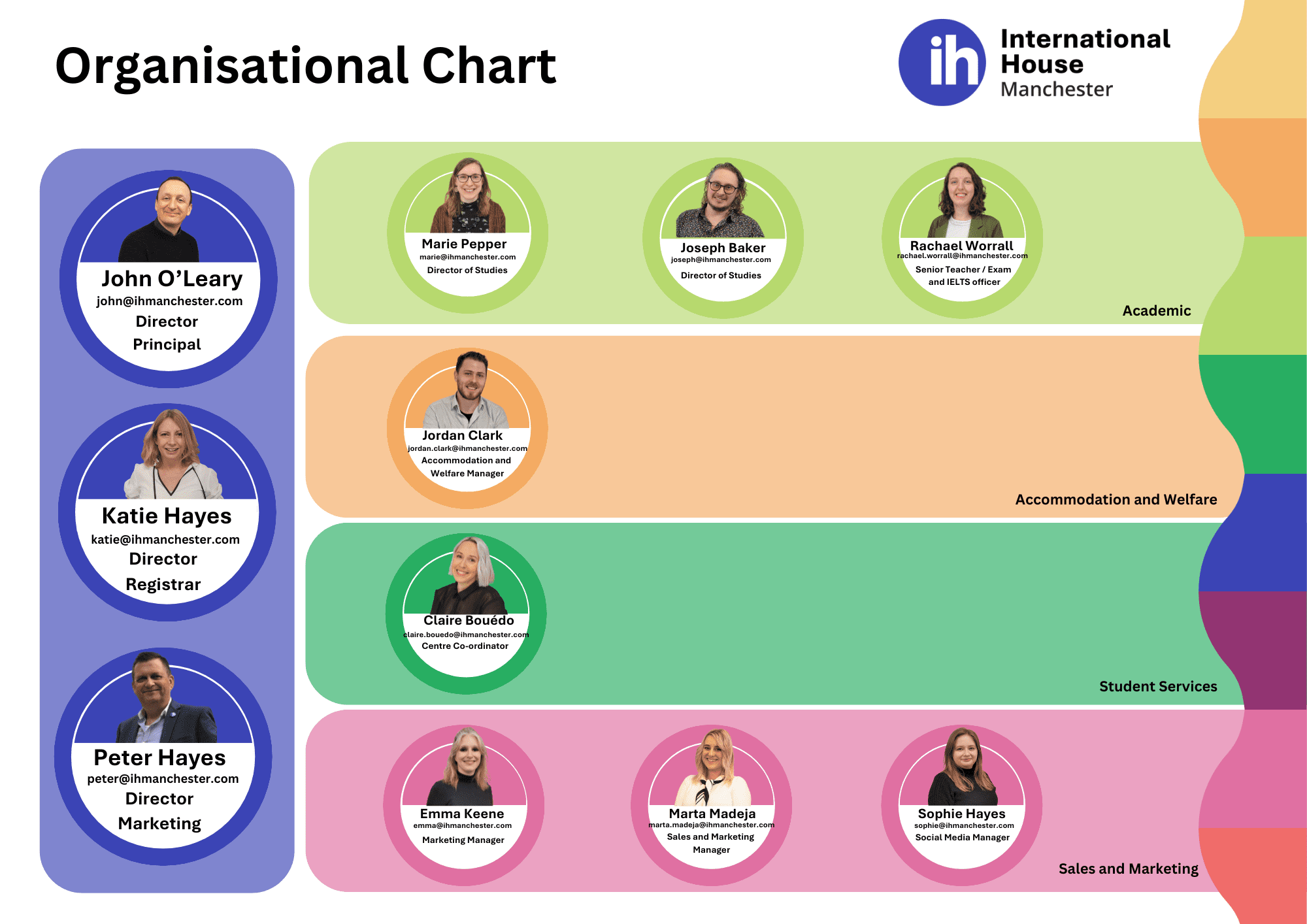1307x924 pixels.
Task: Click Sophie Hayes's email address
Action: 964,826
